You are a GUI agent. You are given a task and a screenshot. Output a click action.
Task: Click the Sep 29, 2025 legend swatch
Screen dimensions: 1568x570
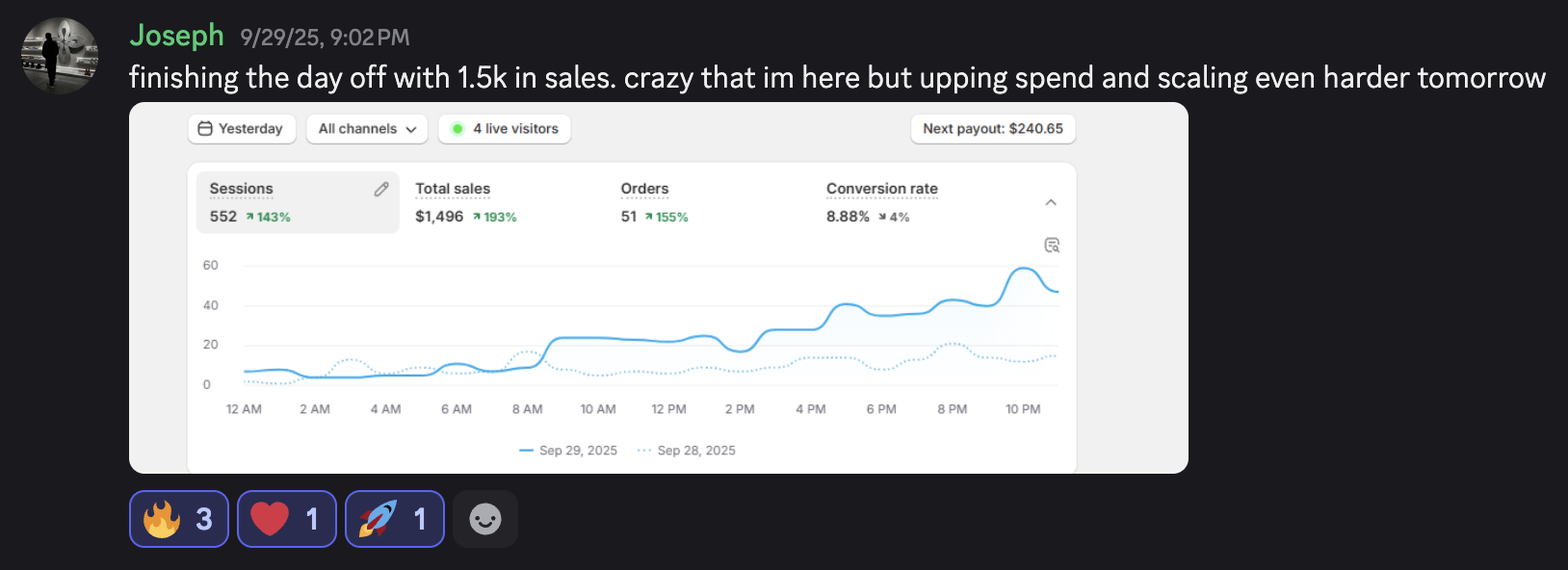tap(526, 451)
